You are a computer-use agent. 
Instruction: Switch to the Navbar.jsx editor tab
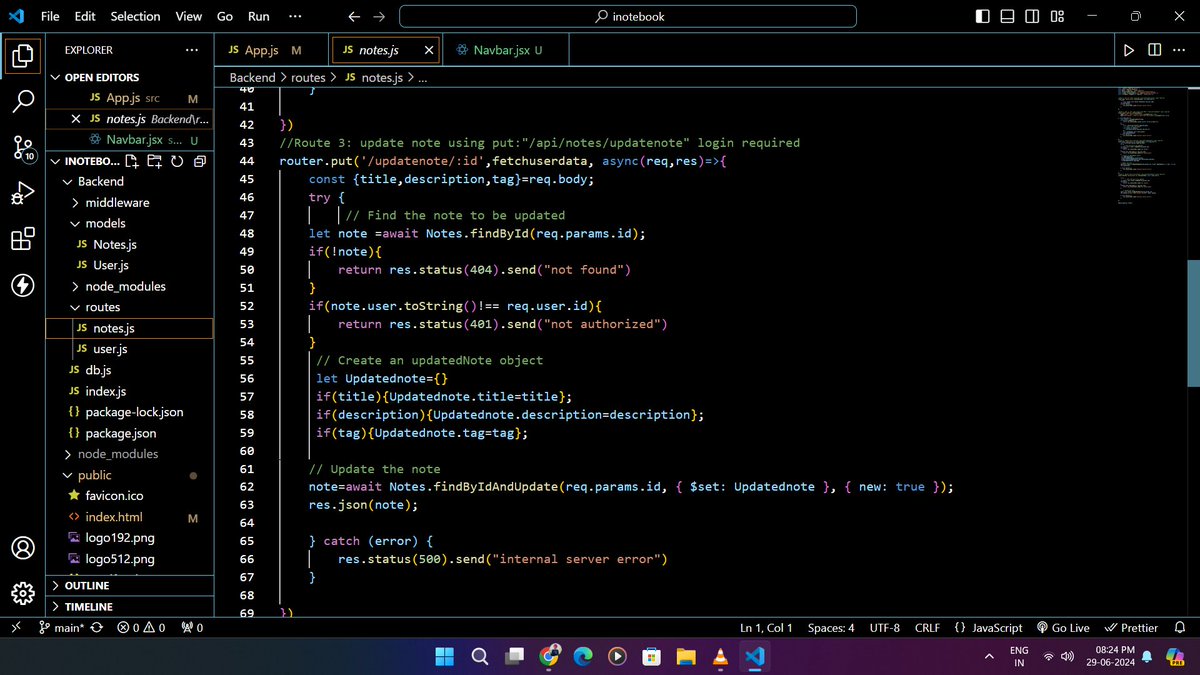click(x=505, y=50)
